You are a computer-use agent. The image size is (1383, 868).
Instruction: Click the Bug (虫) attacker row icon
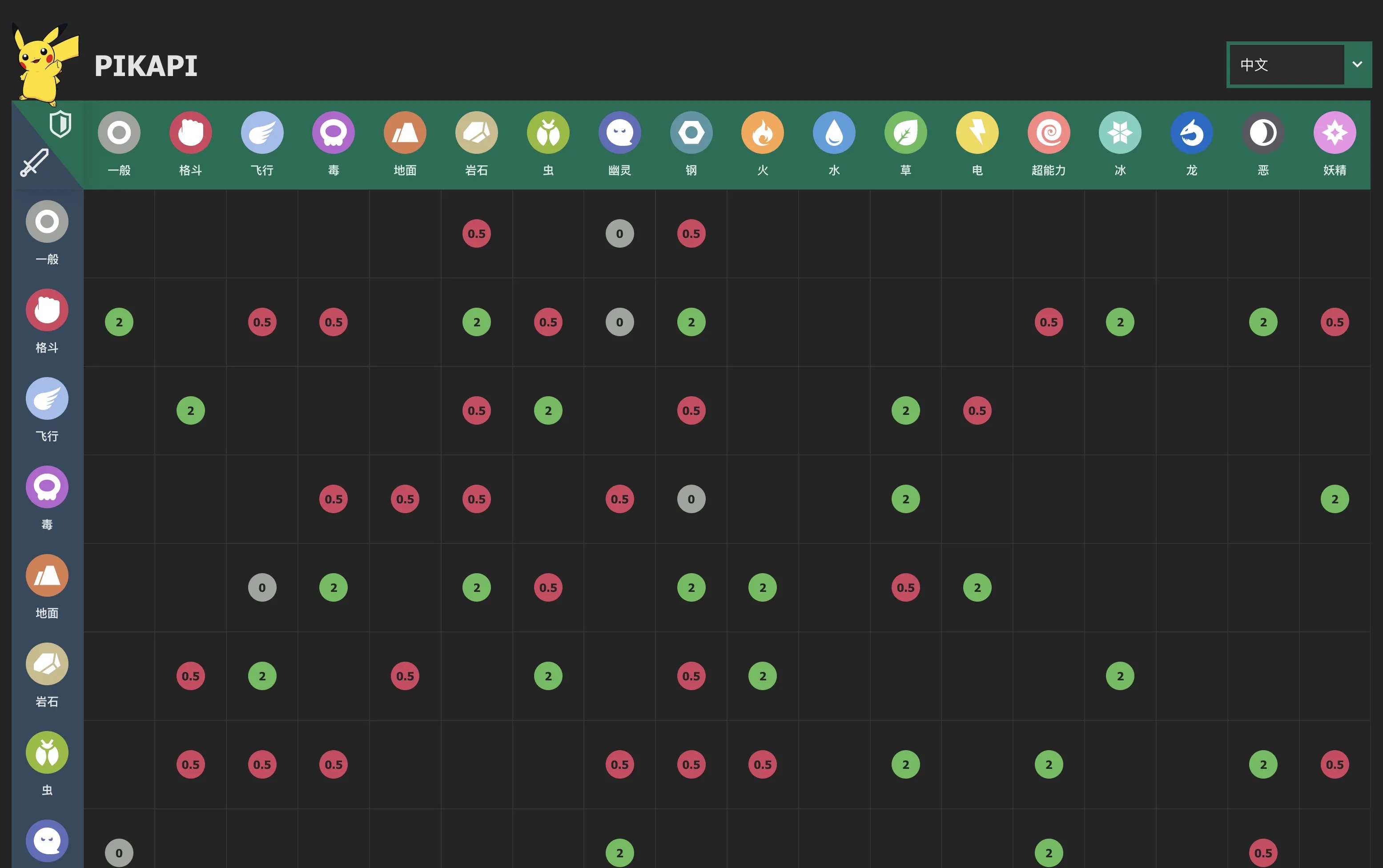[47, 753]
